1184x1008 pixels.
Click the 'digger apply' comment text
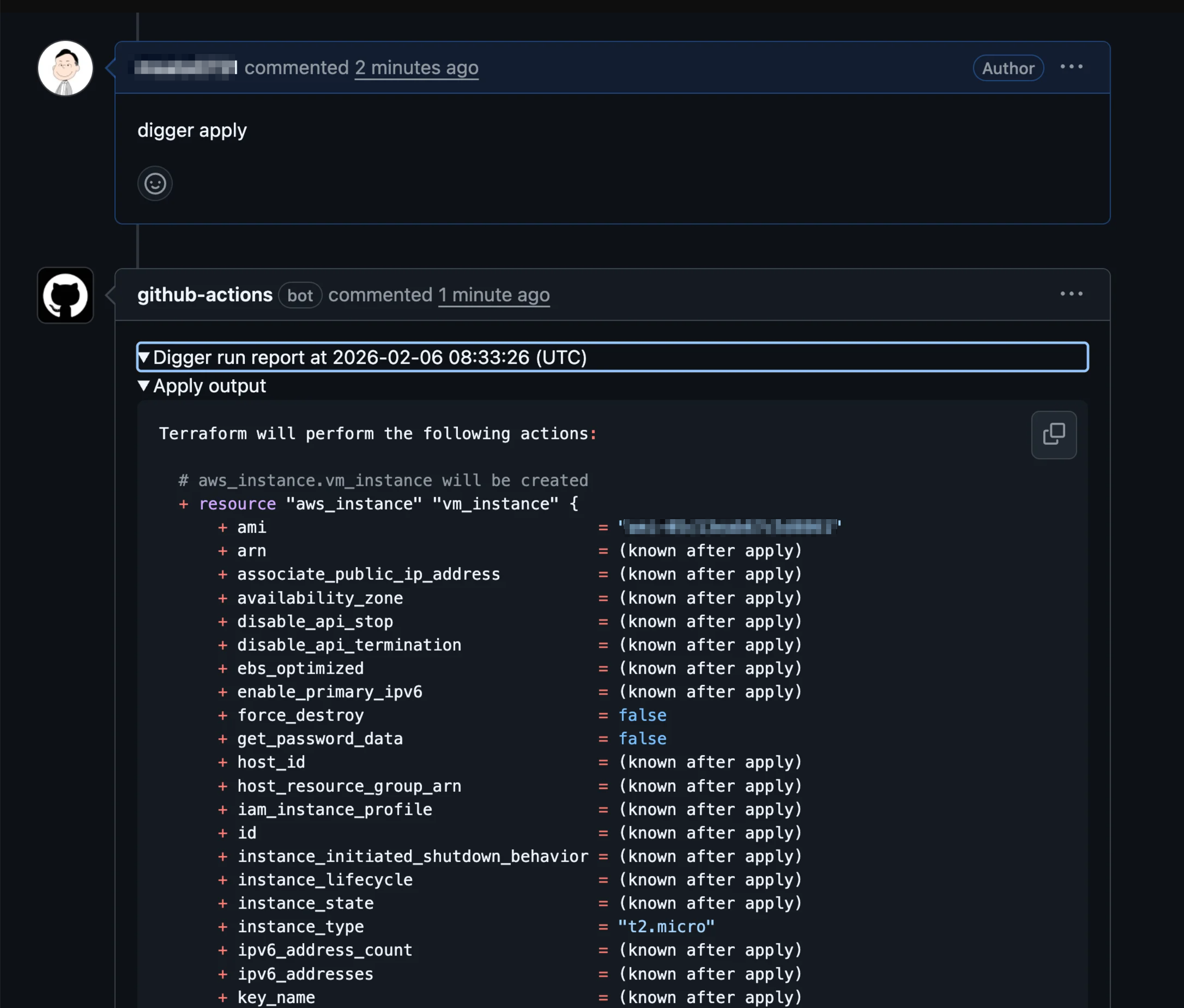point(192,131)
